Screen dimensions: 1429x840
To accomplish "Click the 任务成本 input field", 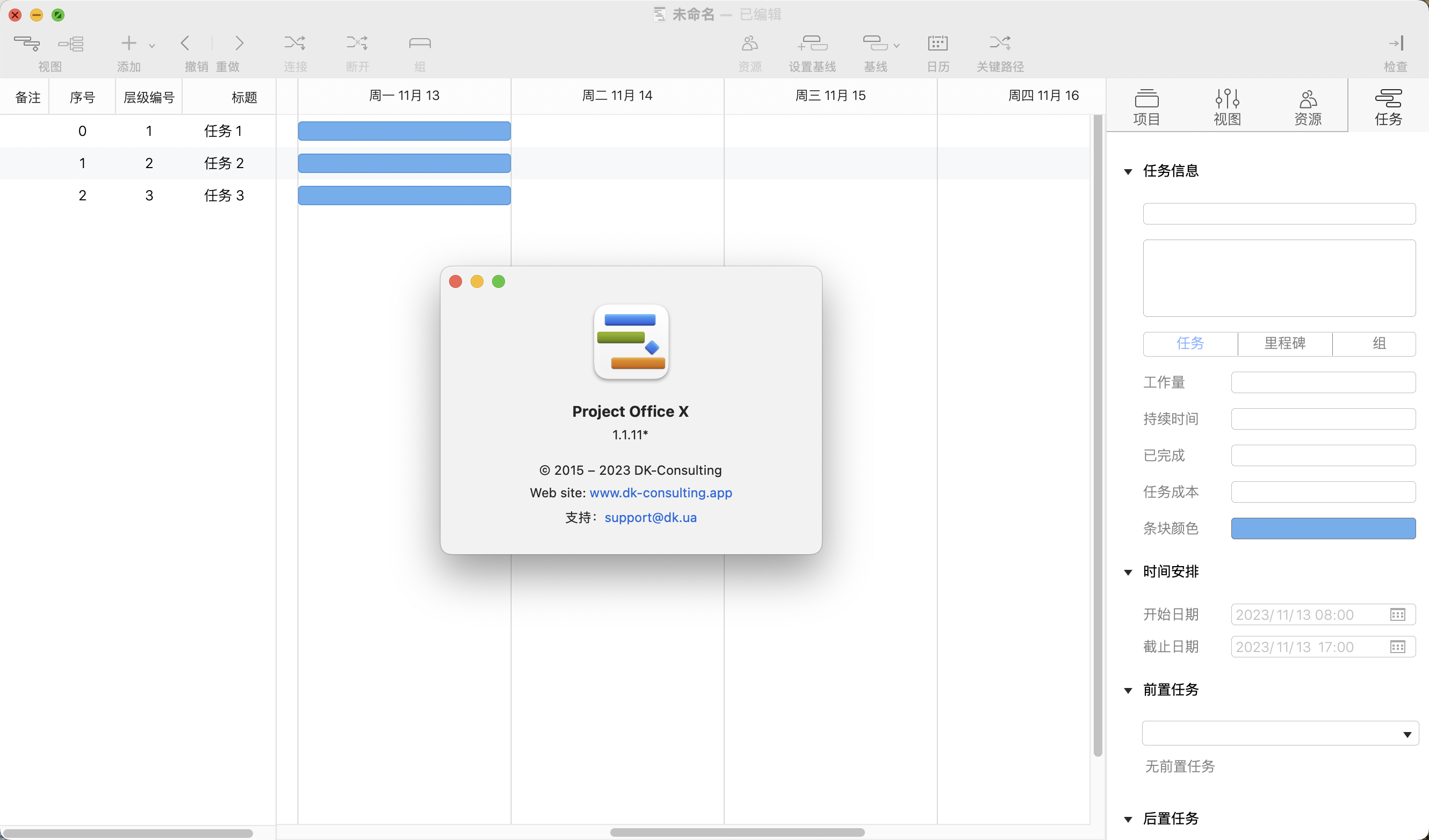I will tap(1323, 492).
